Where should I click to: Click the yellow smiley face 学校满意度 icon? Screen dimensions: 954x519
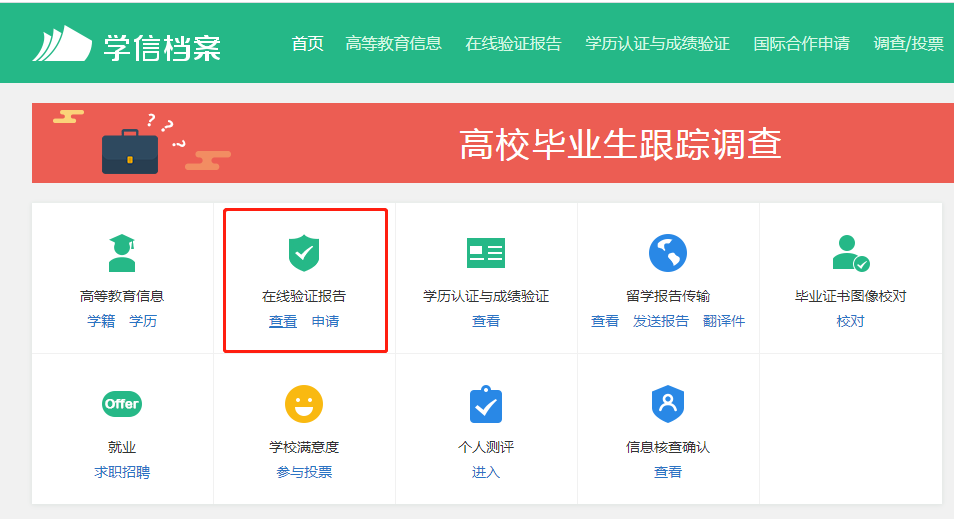[304, 404]
